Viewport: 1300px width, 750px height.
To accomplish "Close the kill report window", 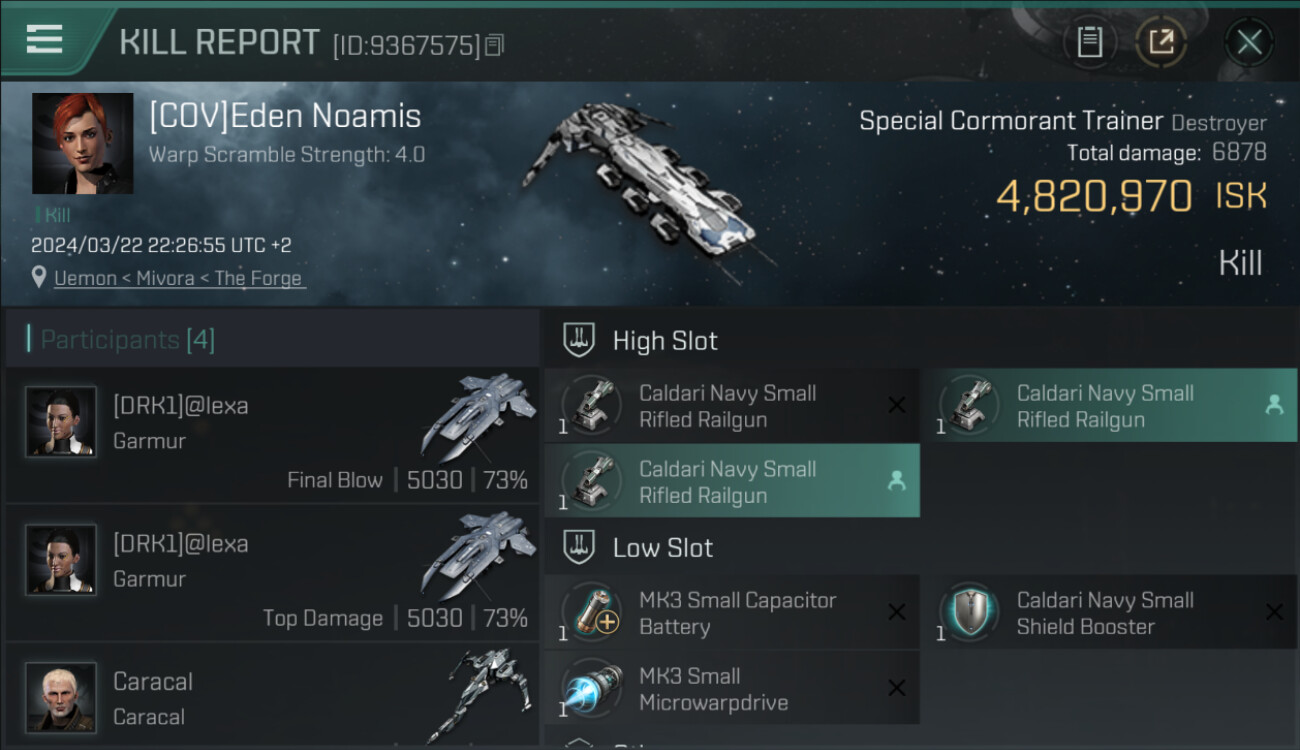I will click(x=1249, y=42).
